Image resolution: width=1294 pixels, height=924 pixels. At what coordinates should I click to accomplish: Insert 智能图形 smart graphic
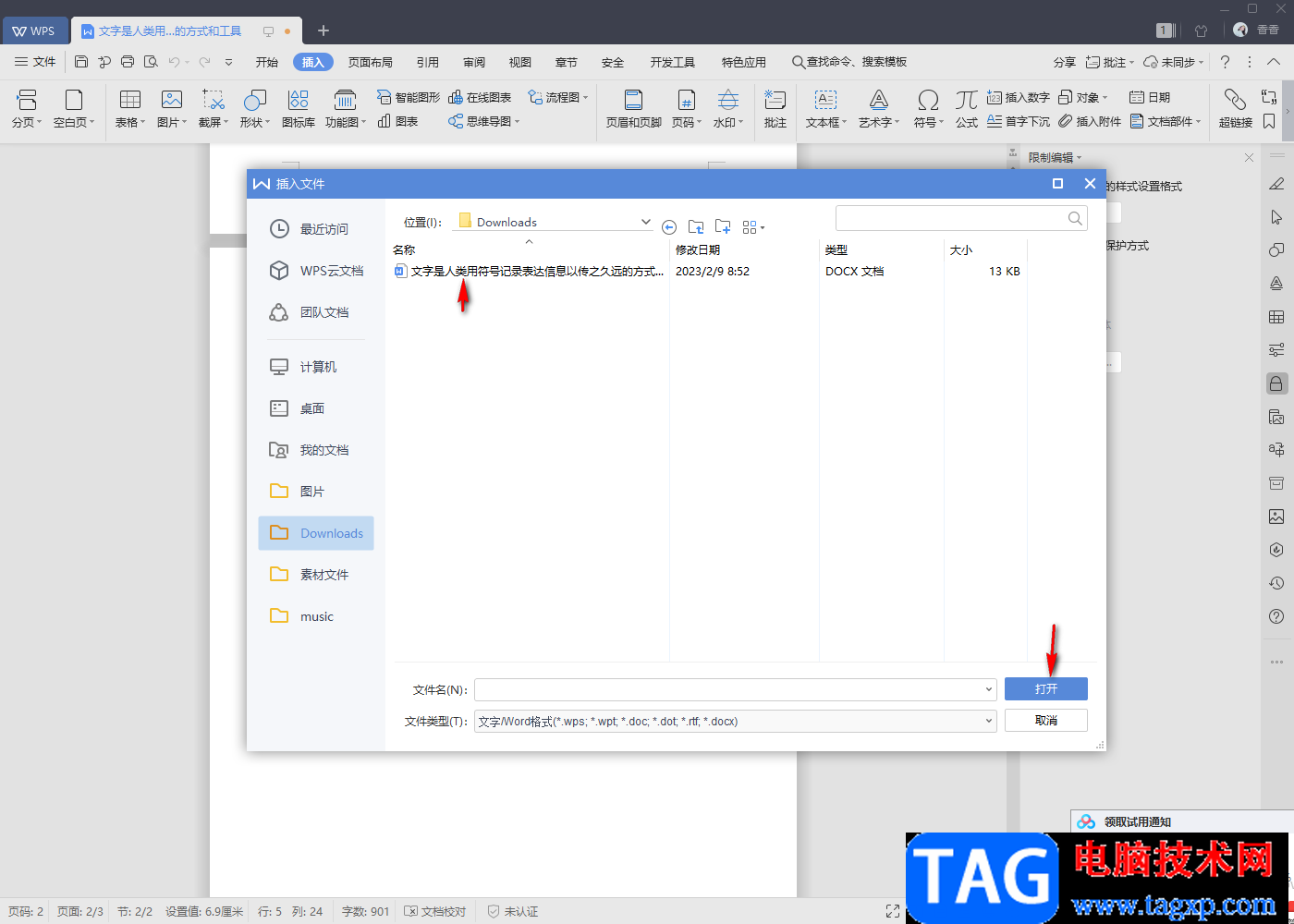pyautogui.click(x=409, y=97)
